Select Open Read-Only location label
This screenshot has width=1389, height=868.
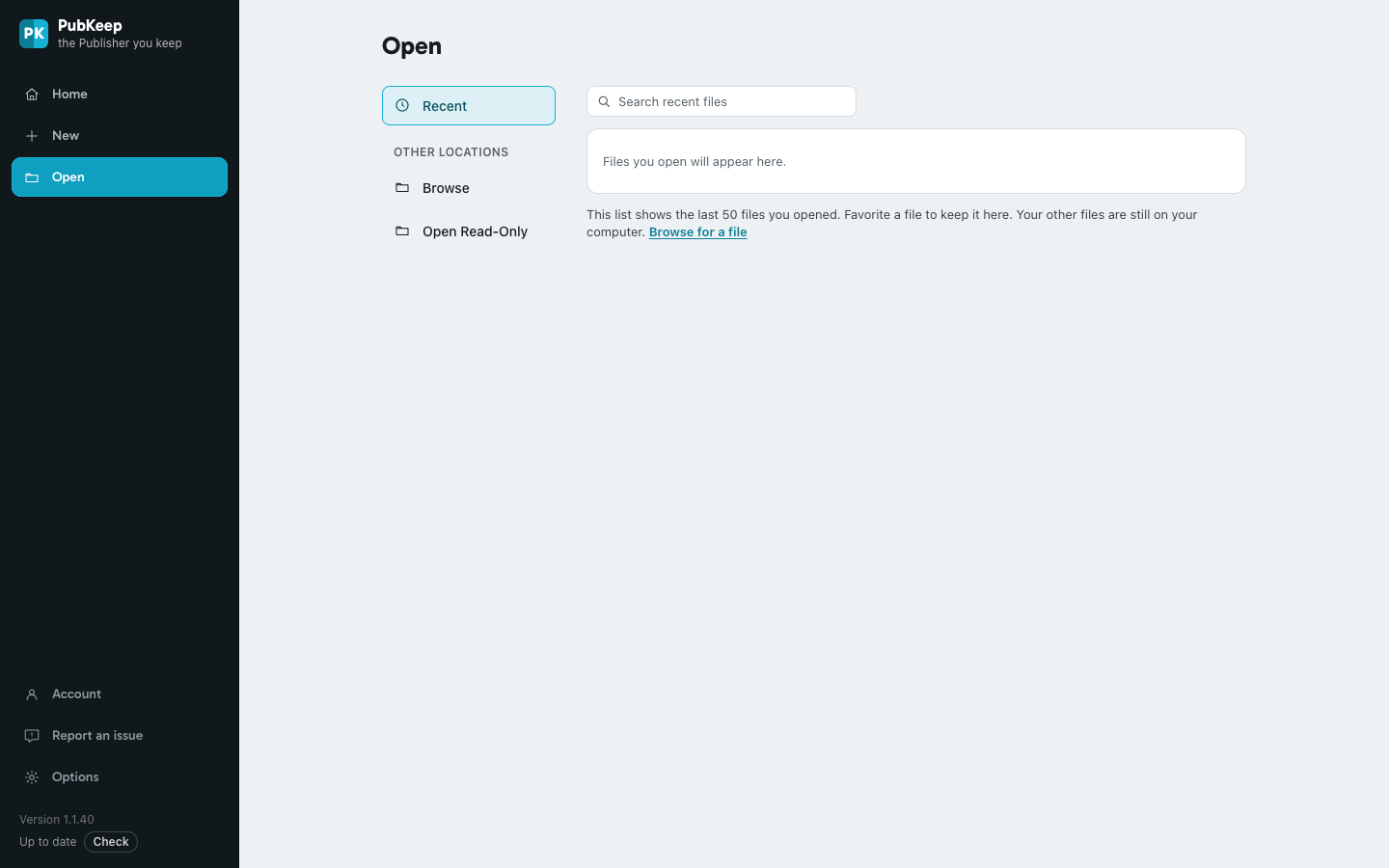[475, 231]
